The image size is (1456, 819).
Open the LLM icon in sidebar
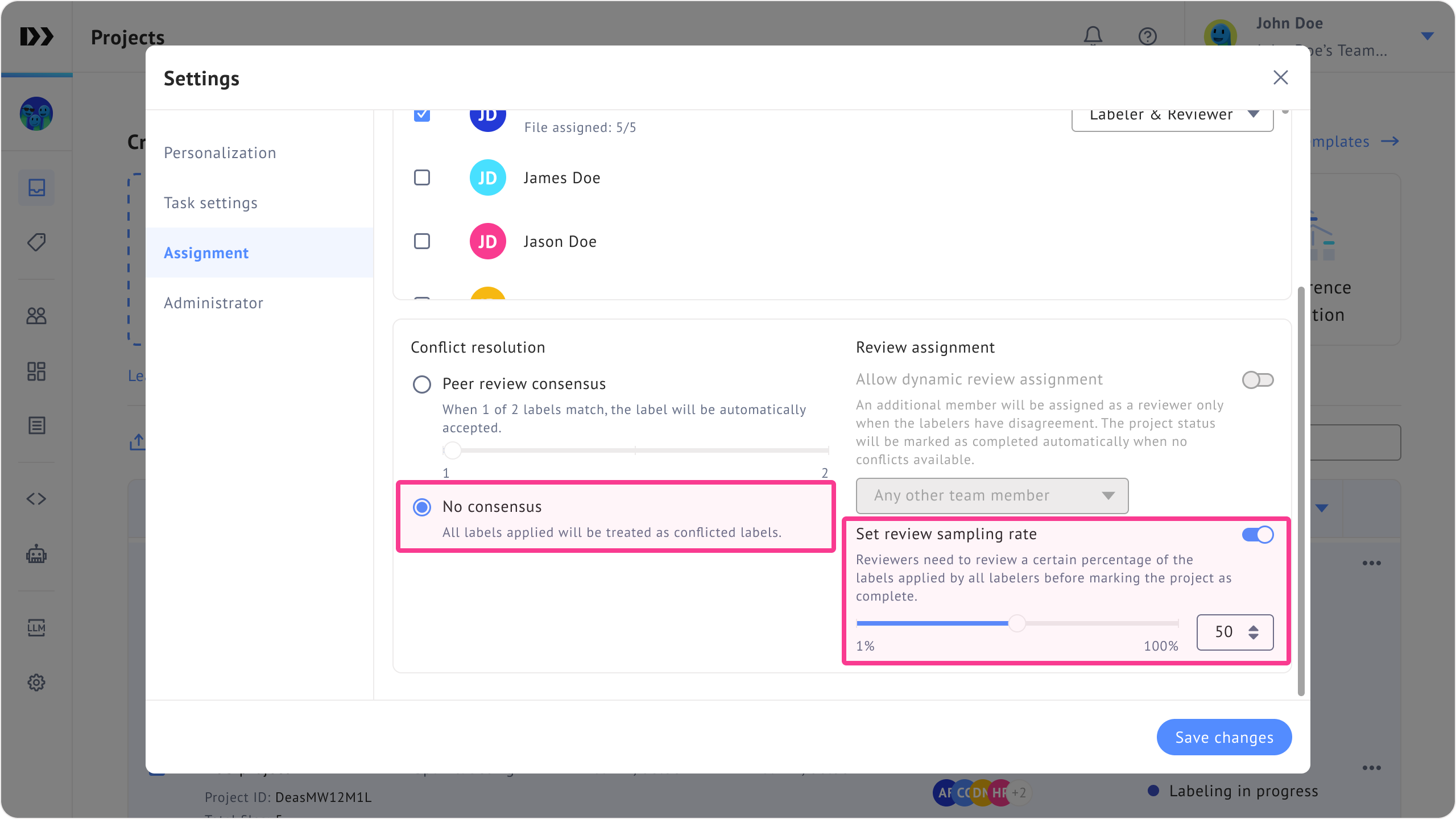36,627
